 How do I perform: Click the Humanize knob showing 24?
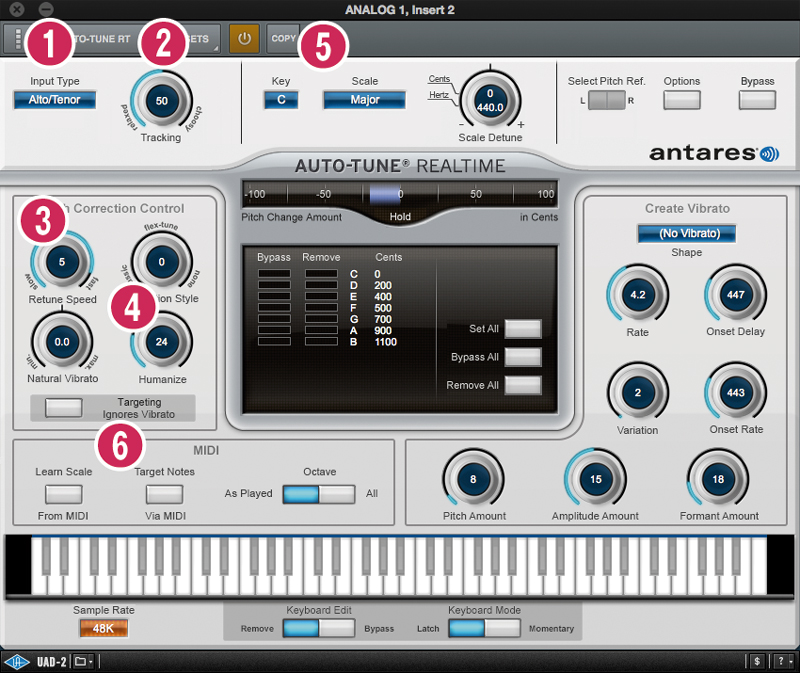(161, 341)
